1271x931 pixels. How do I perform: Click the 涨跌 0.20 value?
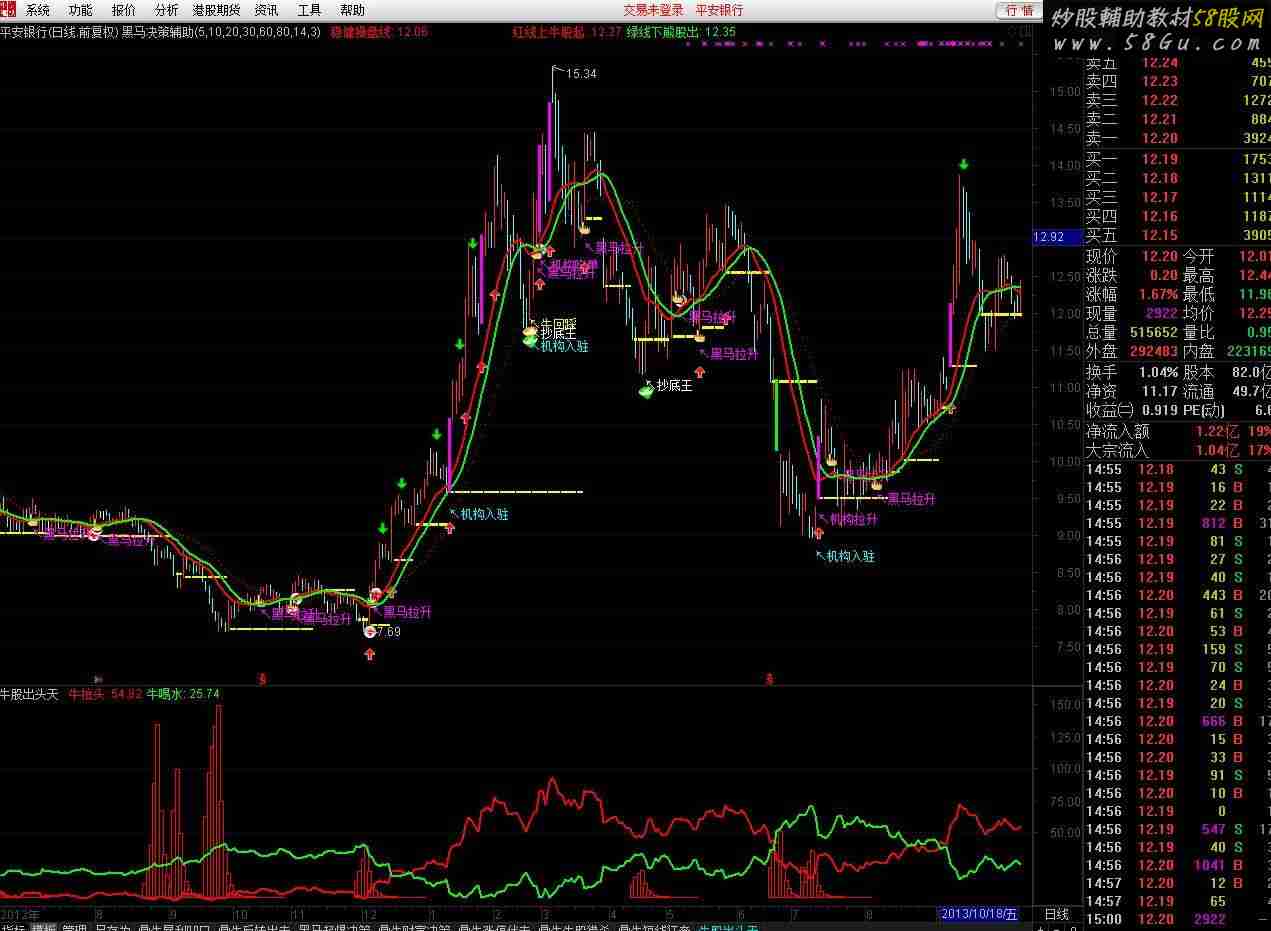[x=1163, y=275]
